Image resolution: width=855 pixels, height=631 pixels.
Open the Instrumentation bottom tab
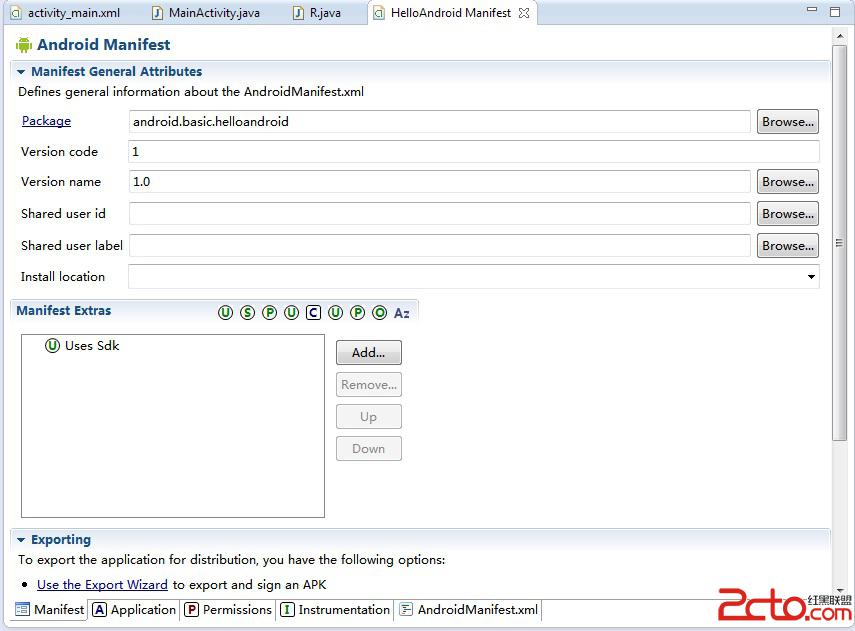click(x=335, y=609)
